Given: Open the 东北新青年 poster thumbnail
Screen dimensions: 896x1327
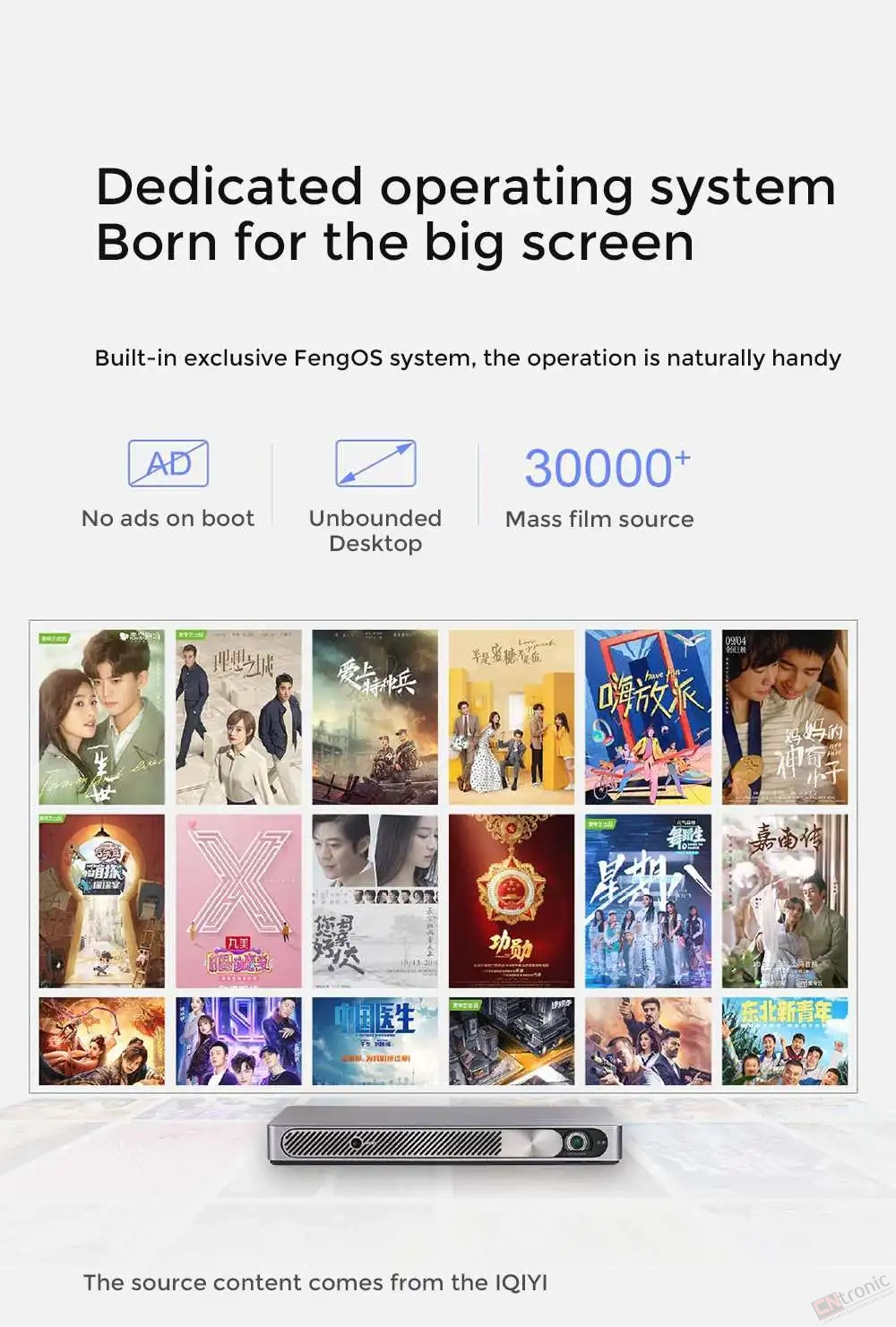Looking at the screenshot, I should (x=784, y=1040).
